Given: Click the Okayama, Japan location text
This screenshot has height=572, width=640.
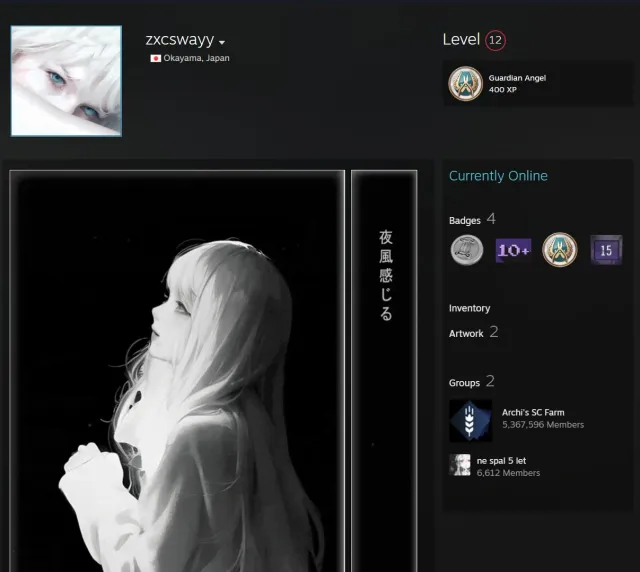Looking at the screenshot, I should (196, 58).
